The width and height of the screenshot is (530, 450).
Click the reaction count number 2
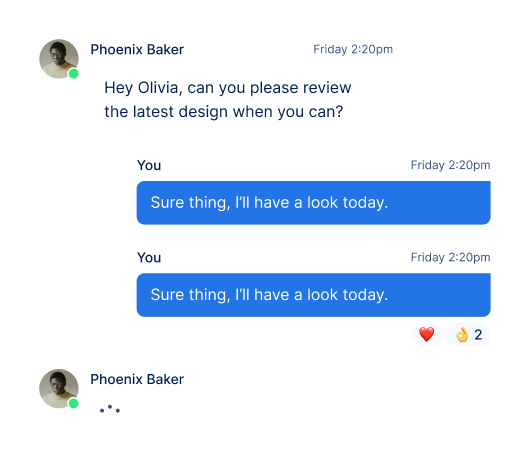[x=478, y=335]
